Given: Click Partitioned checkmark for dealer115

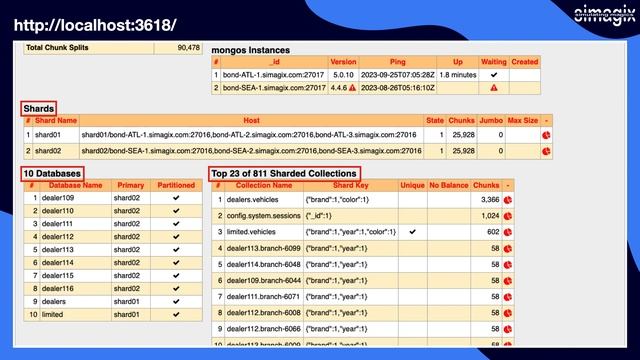Looking at the screenshot, I should coord(176,276).
